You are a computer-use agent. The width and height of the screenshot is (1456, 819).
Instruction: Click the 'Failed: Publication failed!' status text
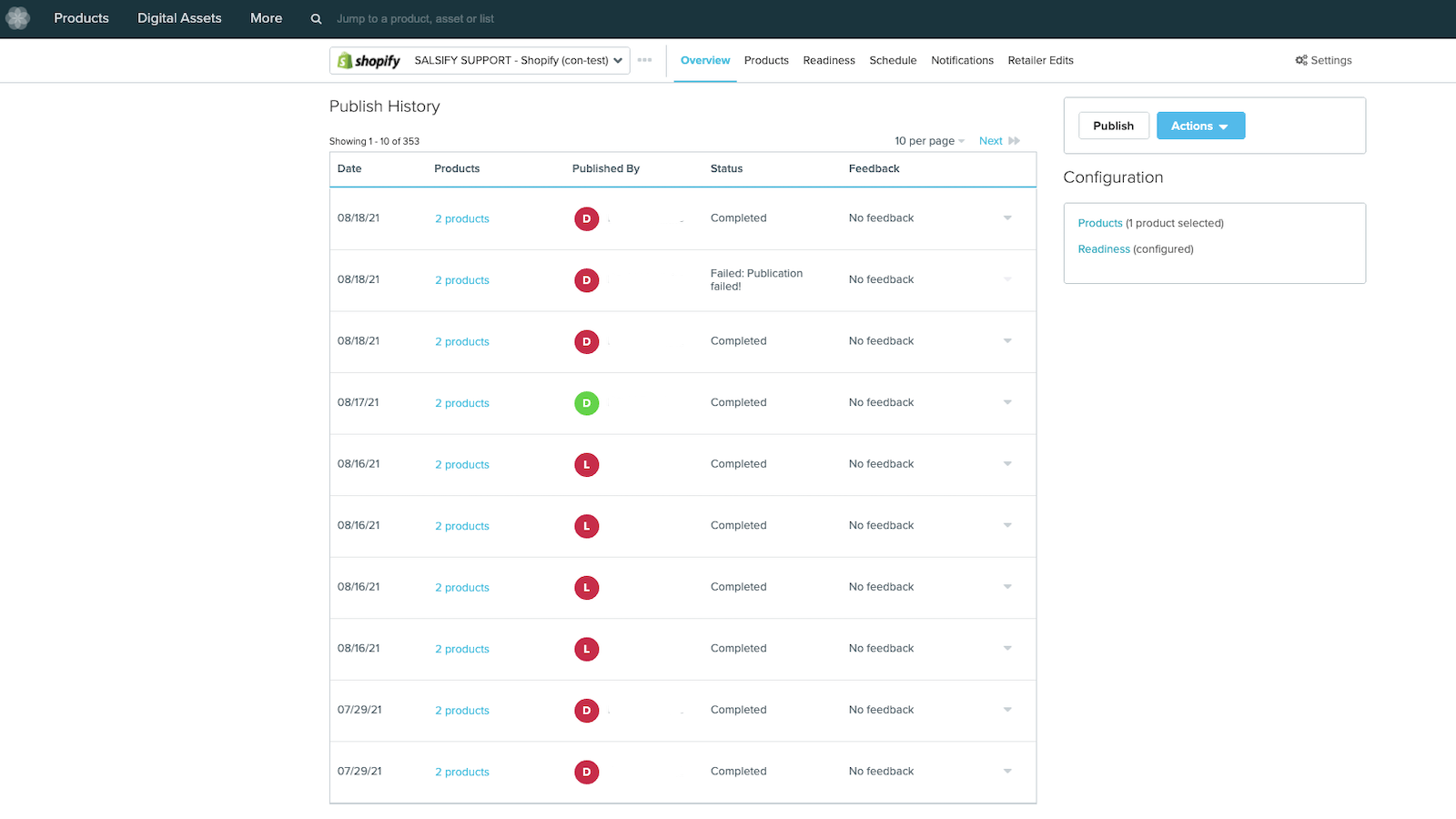756,279
